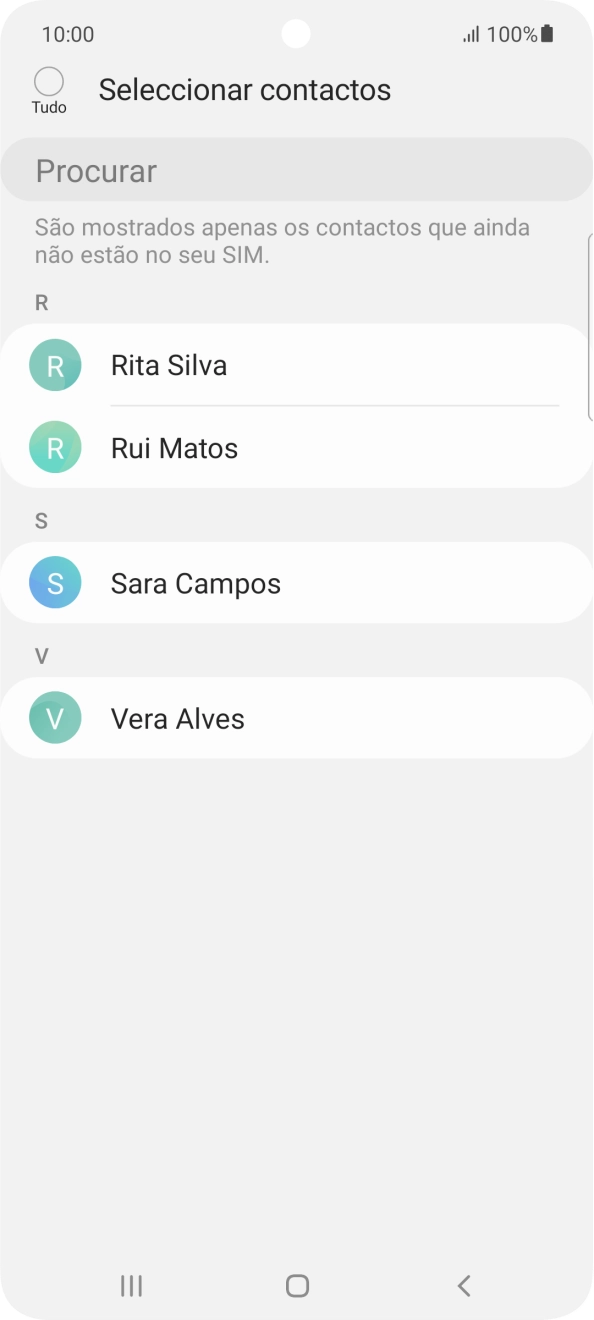The width and height of the screenshot is (594, 1320).
Task: Tap Rita Silva's avatar icon
Action: (x=55, y=365)
